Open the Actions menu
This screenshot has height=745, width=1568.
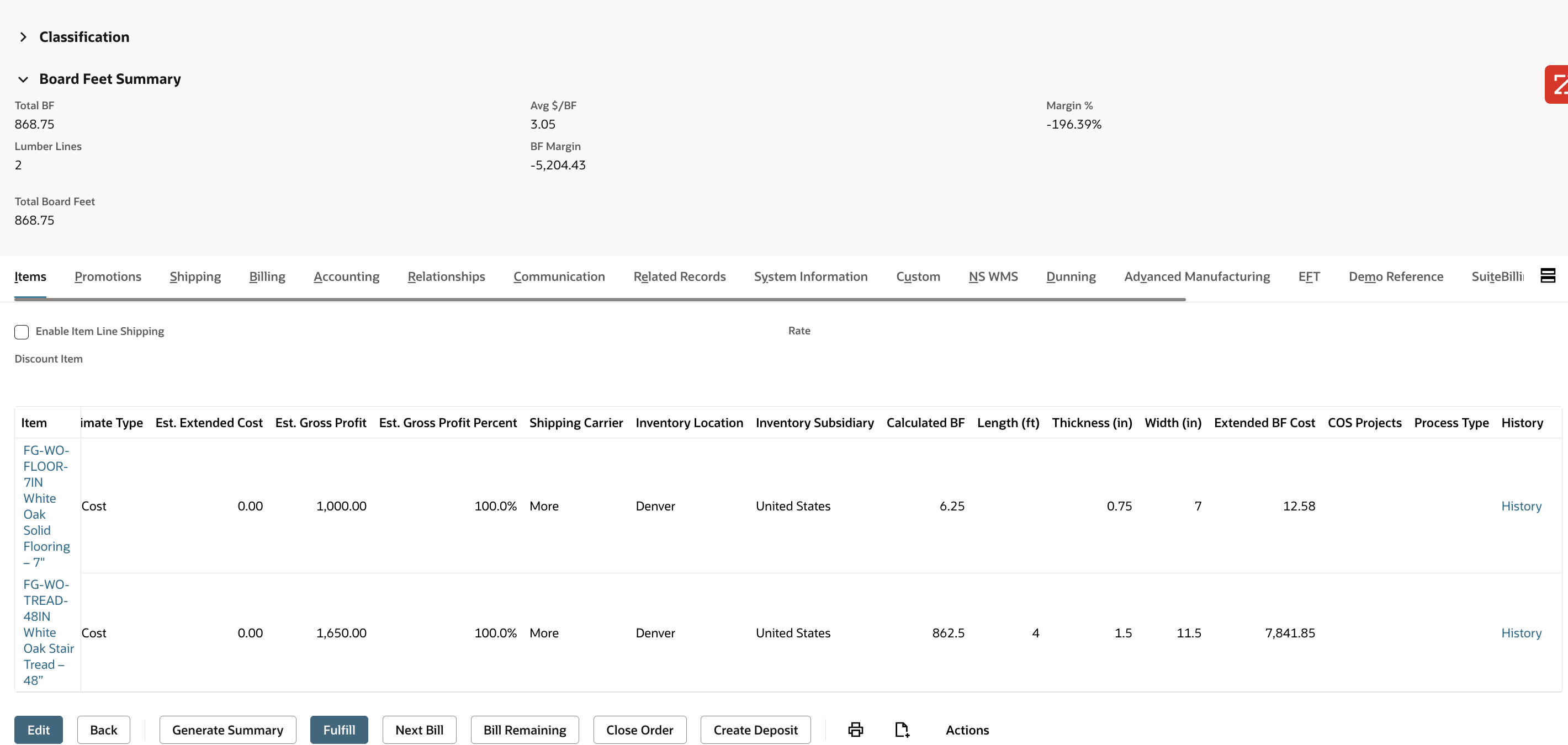[x=967, y=729]
